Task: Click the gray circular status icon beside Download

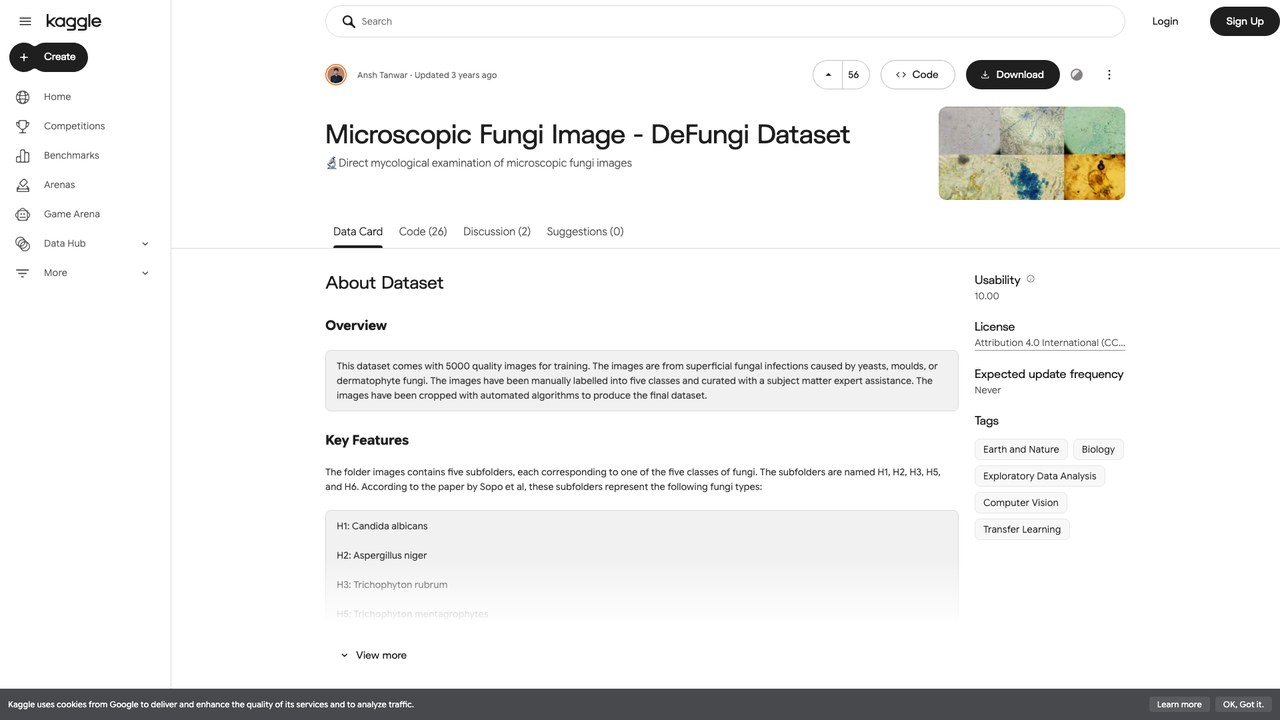Action: [x=1077, y=75]
